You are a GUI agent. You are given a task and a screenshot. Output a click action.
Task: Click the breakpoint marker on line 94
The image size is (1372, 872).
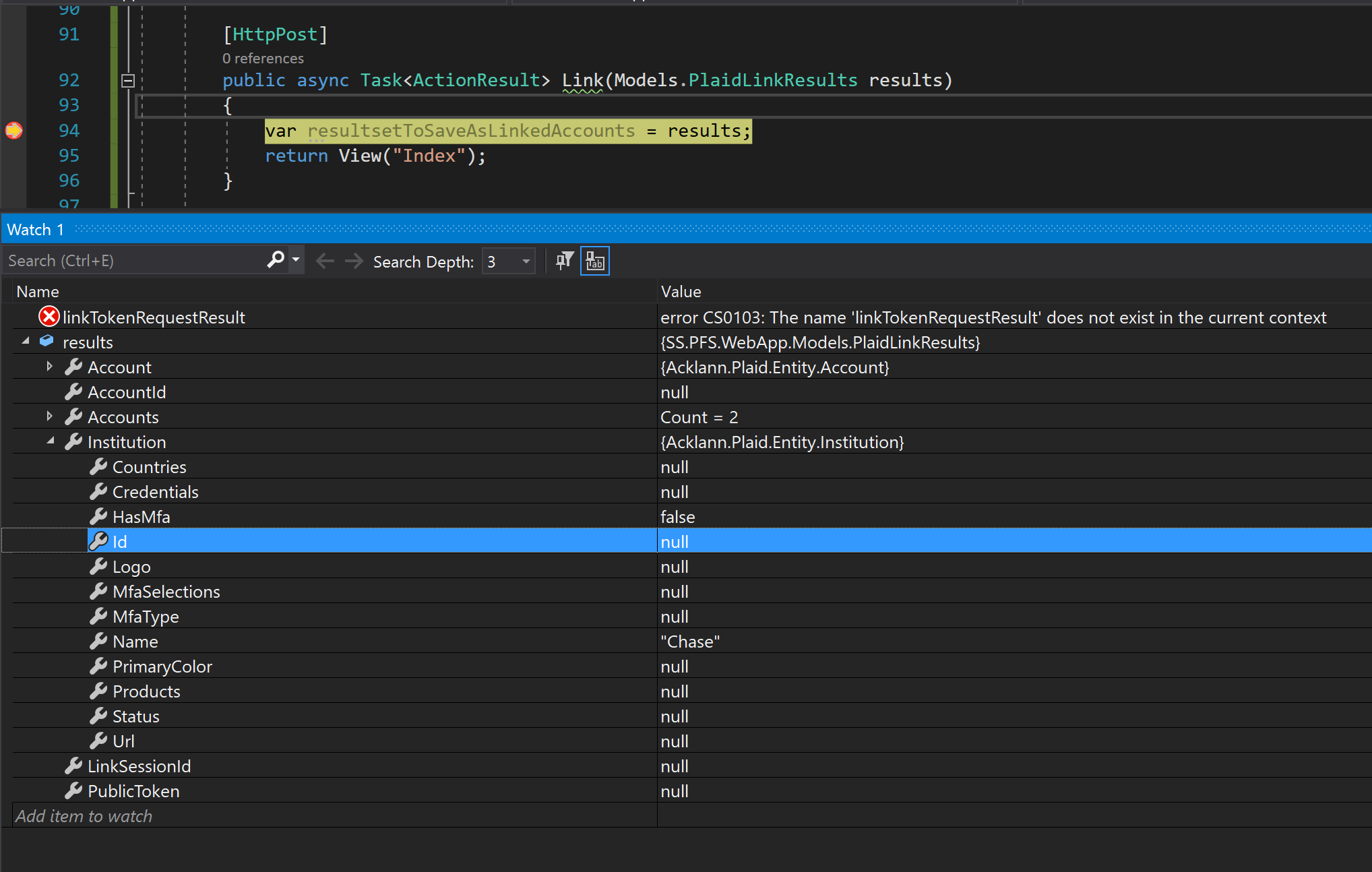pyautogui.click(x=13, y=130)
